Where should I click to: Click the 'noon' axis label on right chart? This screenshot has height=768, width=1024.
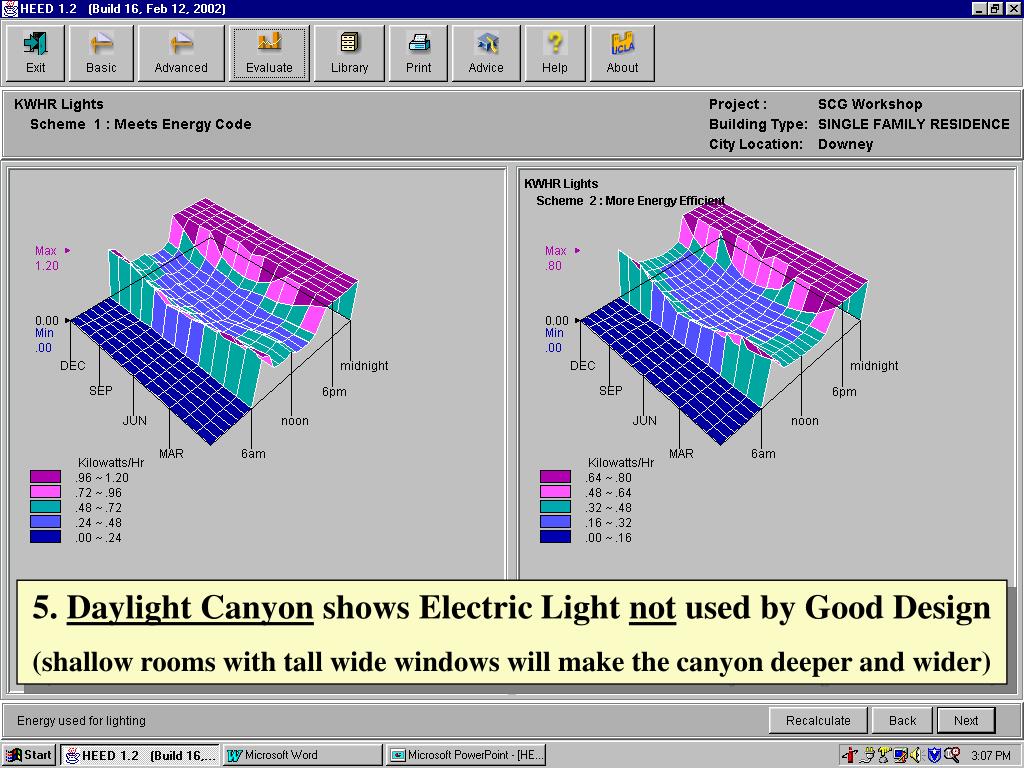[805, 421]
